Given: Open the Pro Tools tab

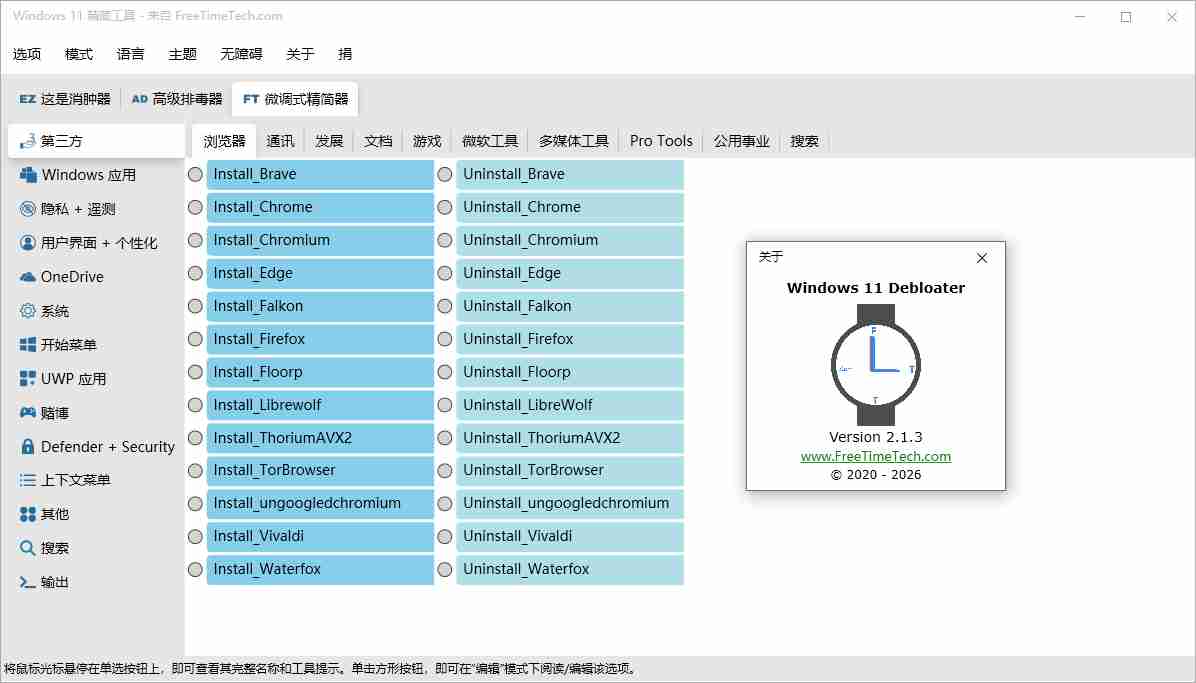Looking at the screenshot, I should (661, 141).
